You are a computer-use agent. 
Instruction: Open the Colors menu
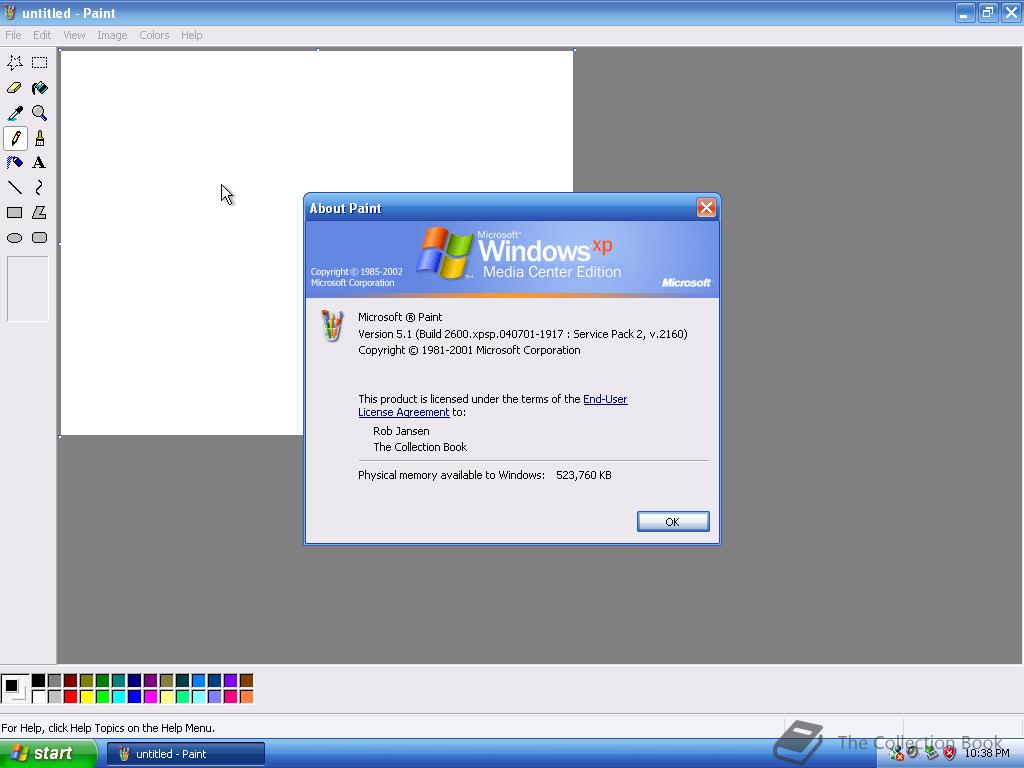coord(154,35)
